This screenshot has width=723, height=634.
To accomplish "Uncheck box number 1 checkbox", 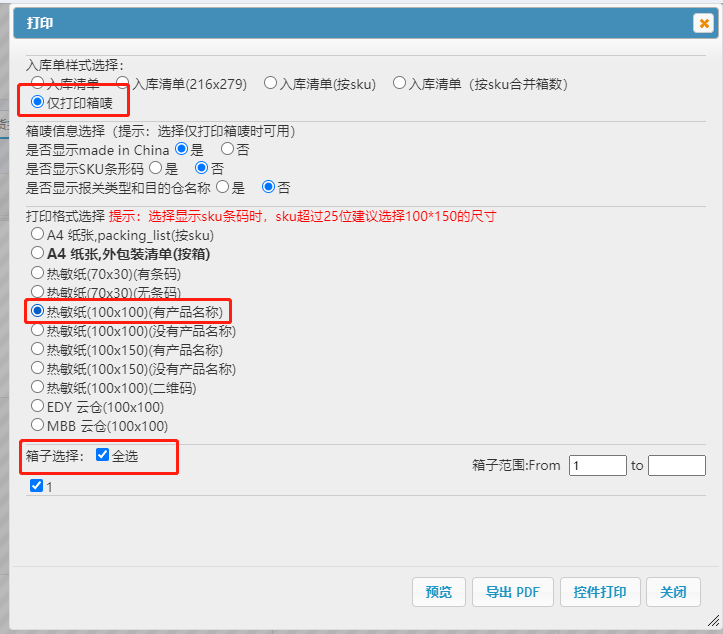I will tap(37, 486).
